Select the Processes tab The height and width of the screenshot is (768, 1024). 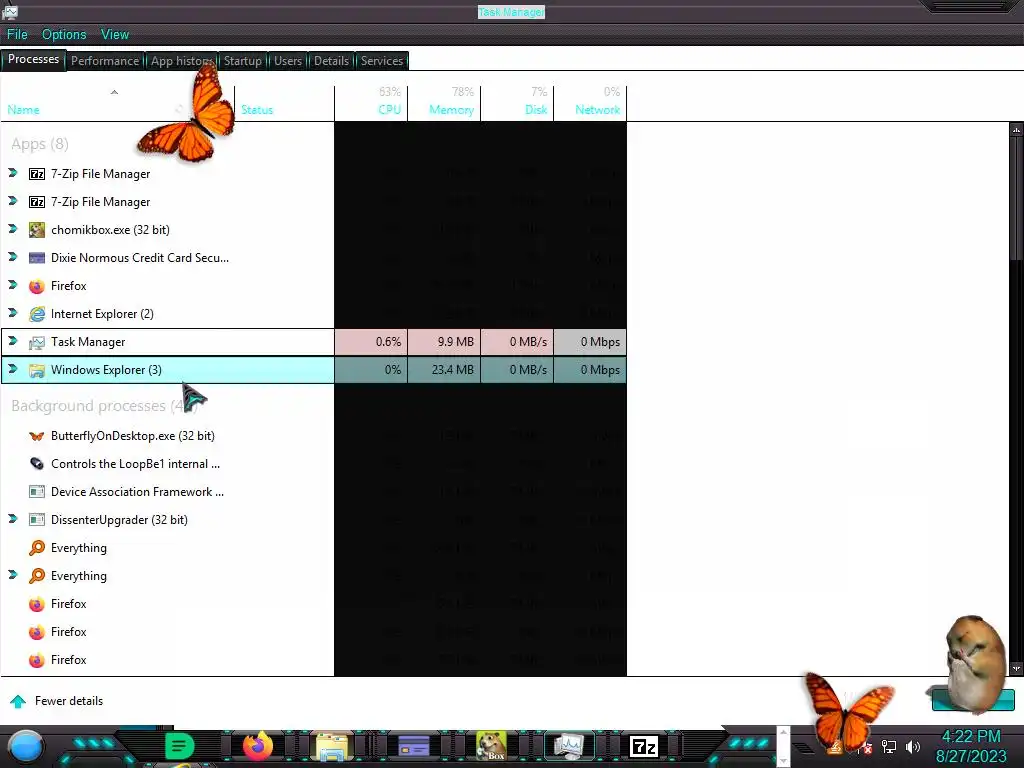[x=33, y=59]
